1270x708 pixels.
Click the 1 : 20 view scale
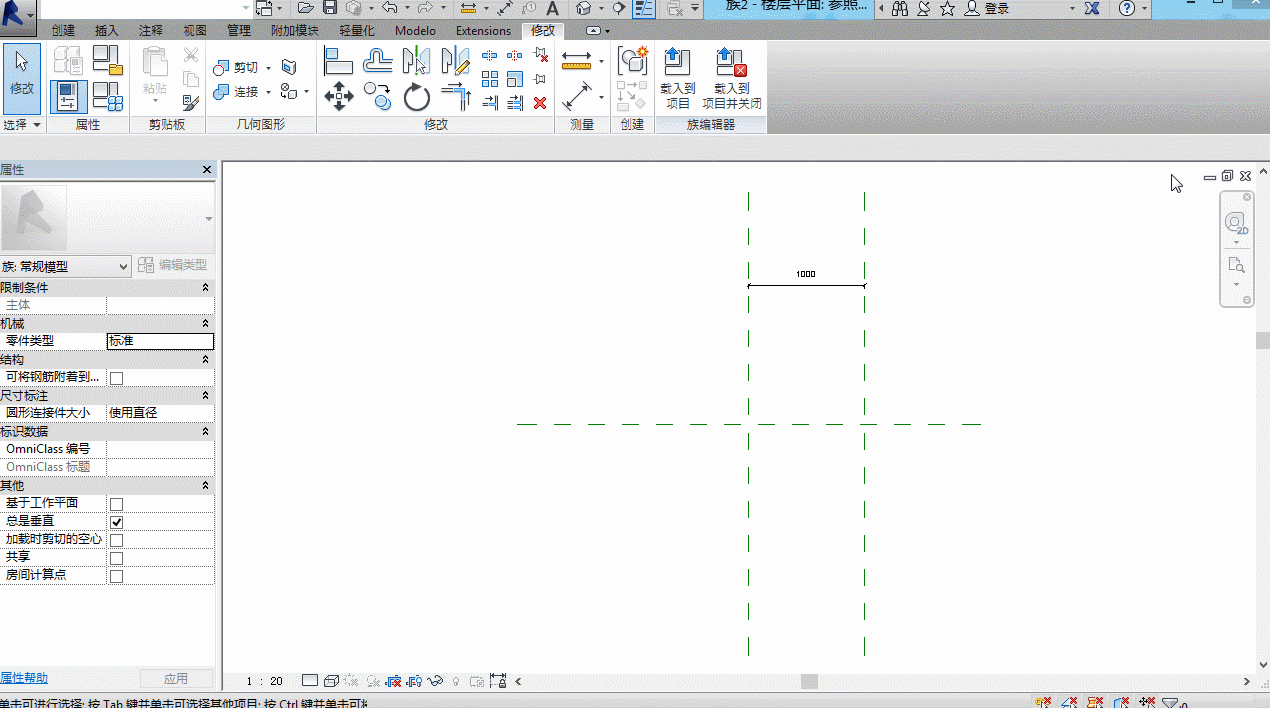coord(264,682)
